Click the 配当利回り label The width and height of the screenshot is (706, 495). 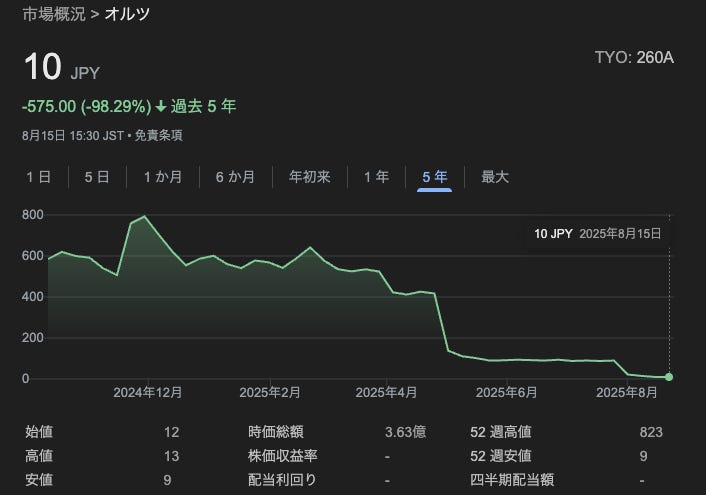point(282,480)
